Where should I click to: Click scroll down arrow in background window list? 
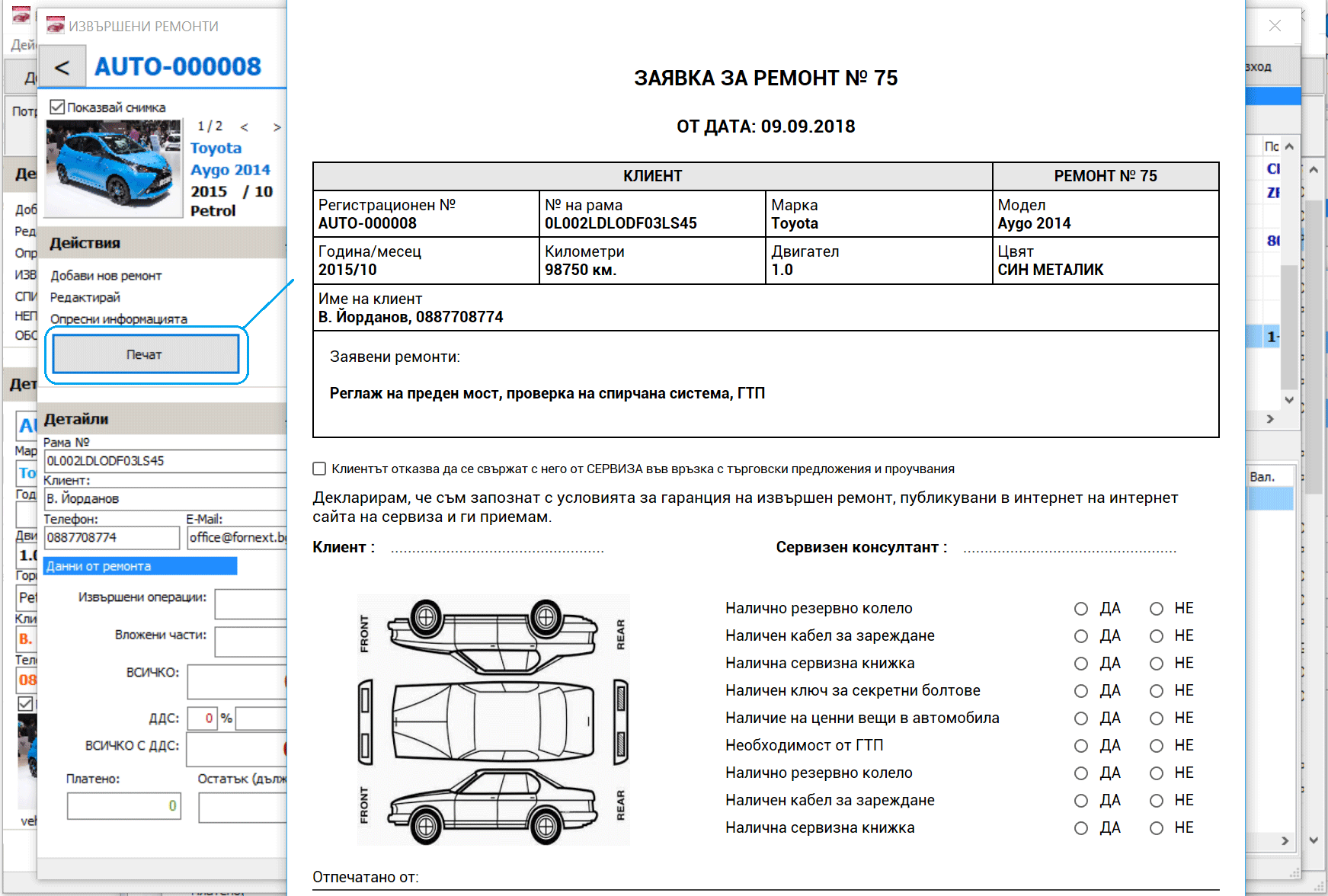click(1289, 399)
